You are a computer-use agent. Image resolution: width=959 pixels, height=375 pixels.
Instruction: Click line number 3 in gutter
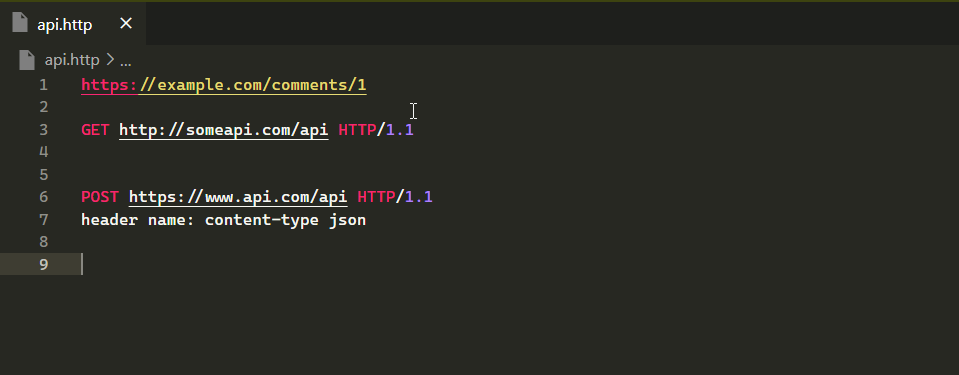tap(43, 130)
